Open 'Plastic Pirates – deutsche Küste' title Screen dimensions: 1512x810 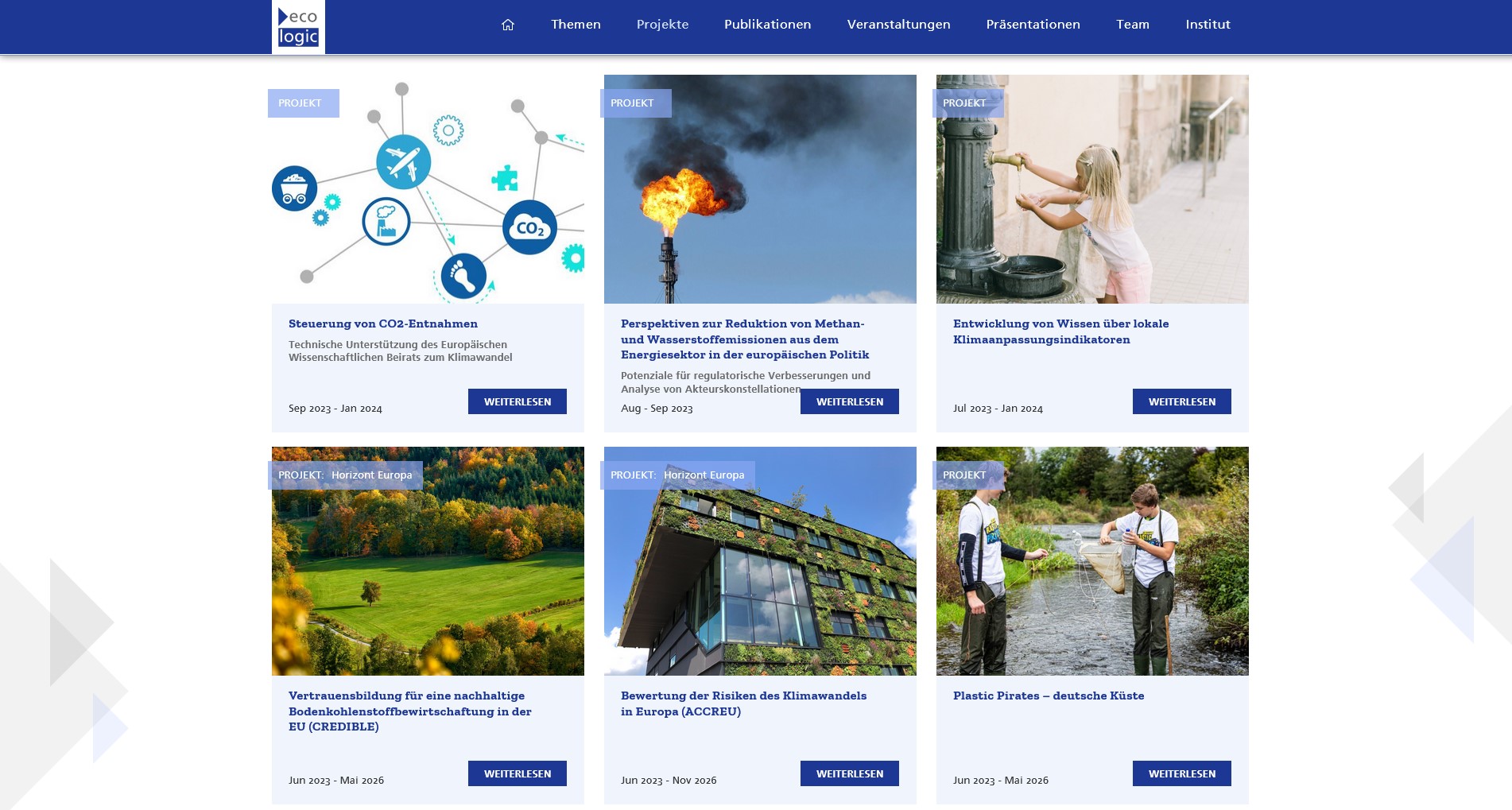coord(1049,696)
